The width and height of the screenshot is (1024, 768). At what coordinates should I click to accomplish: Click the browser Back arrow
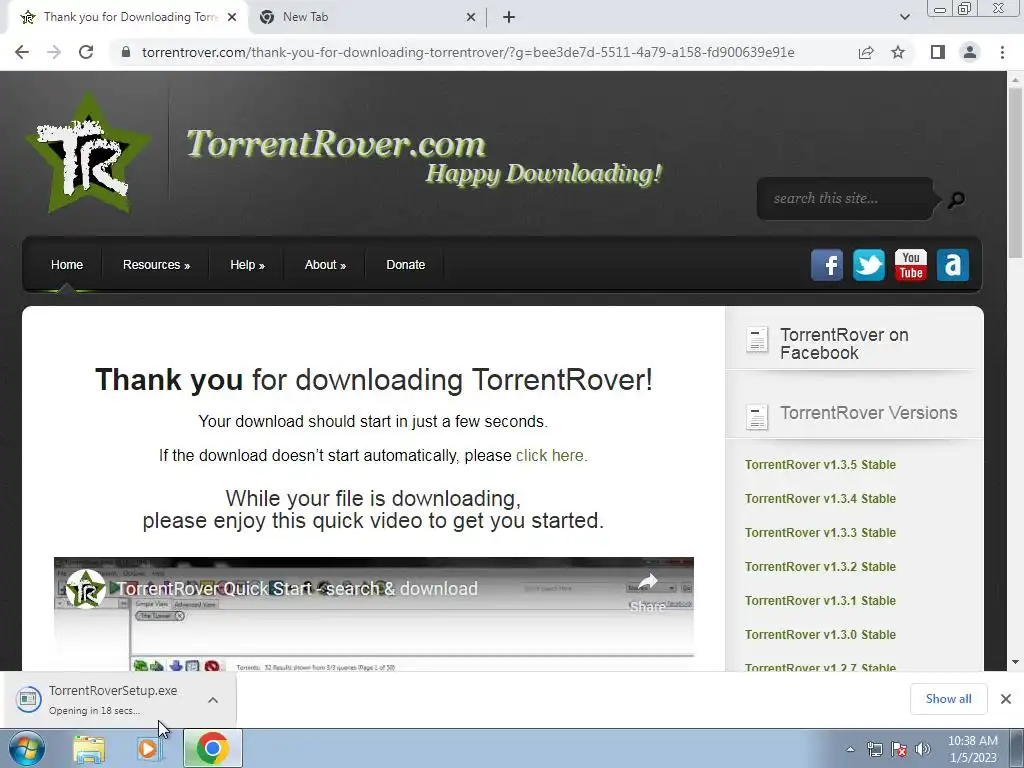click(x=22, y=52)
